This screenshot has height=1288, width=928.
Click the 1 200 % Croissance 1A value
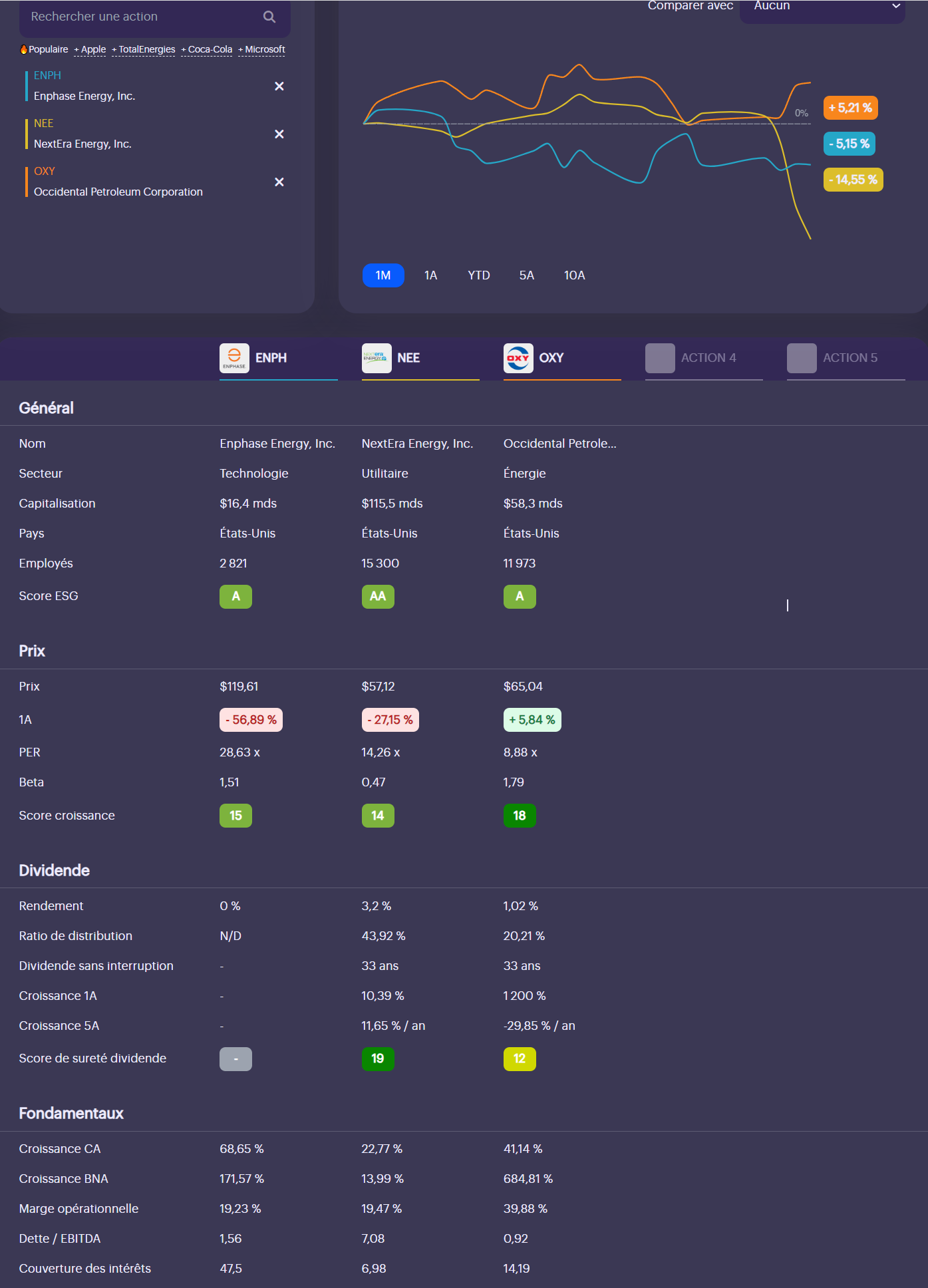(x=524, y=996)
